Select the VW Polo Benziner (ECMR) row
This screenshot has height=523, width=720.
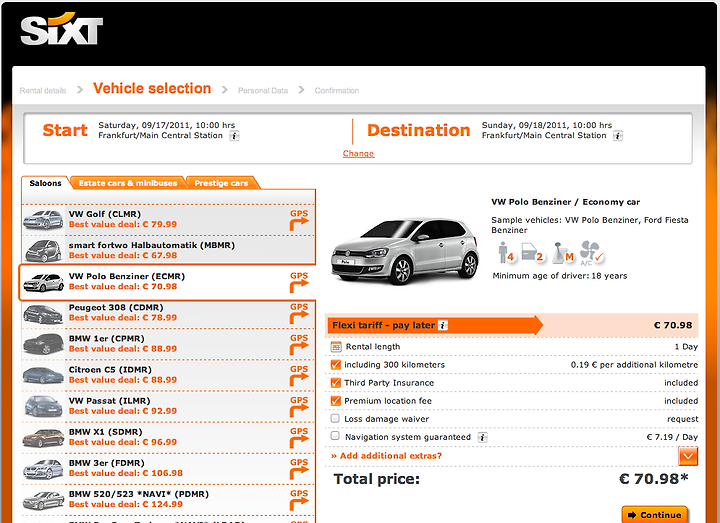click(167, 282)
